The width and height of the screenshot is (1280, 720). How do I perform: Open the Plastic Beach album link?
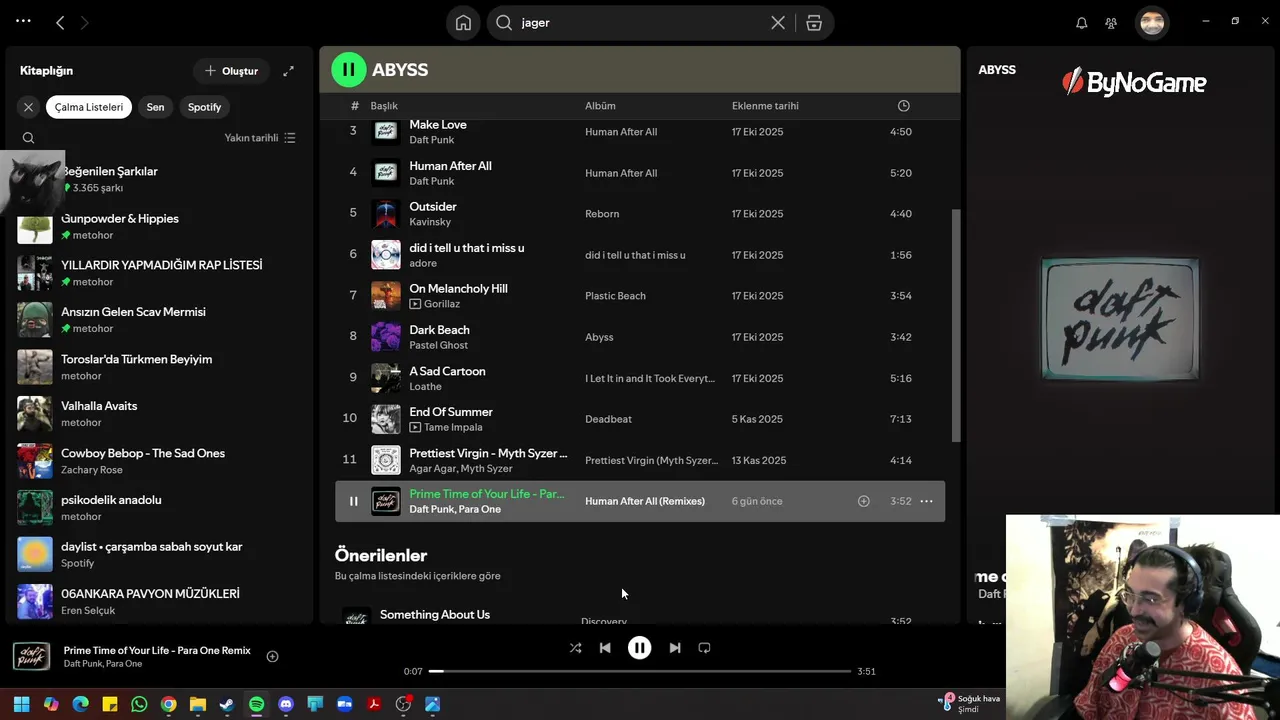pyautogui.click(x=615, y=296)
